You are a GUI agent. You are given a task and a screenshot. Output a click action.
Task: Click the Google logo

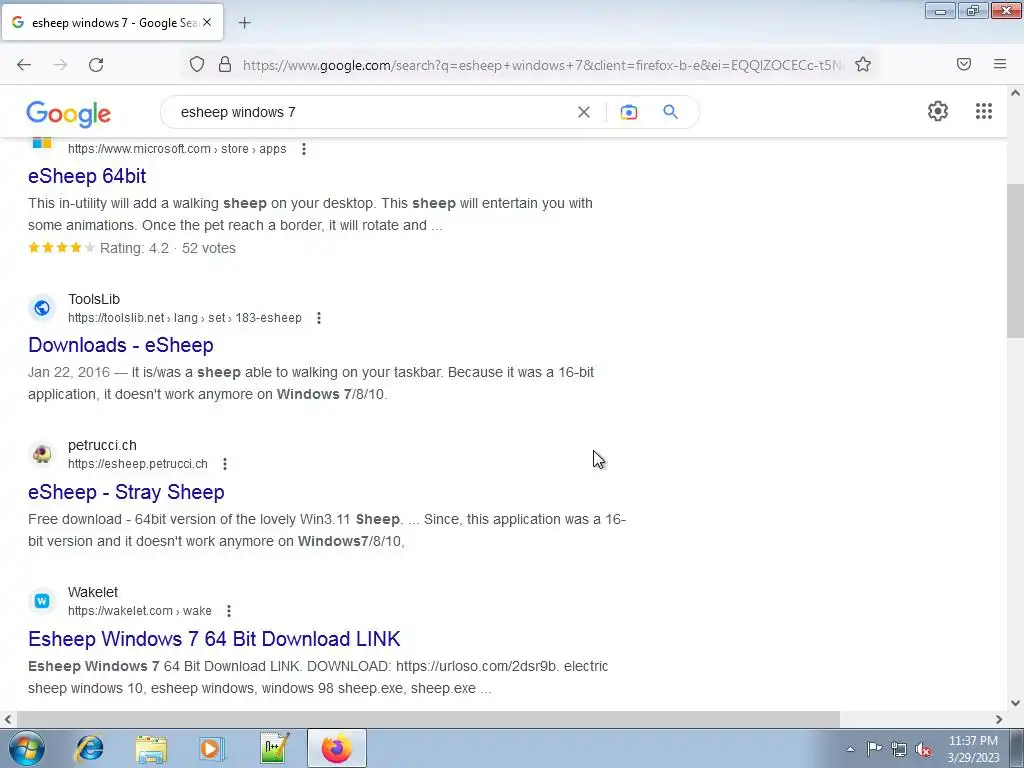click(x=69, y=114)
